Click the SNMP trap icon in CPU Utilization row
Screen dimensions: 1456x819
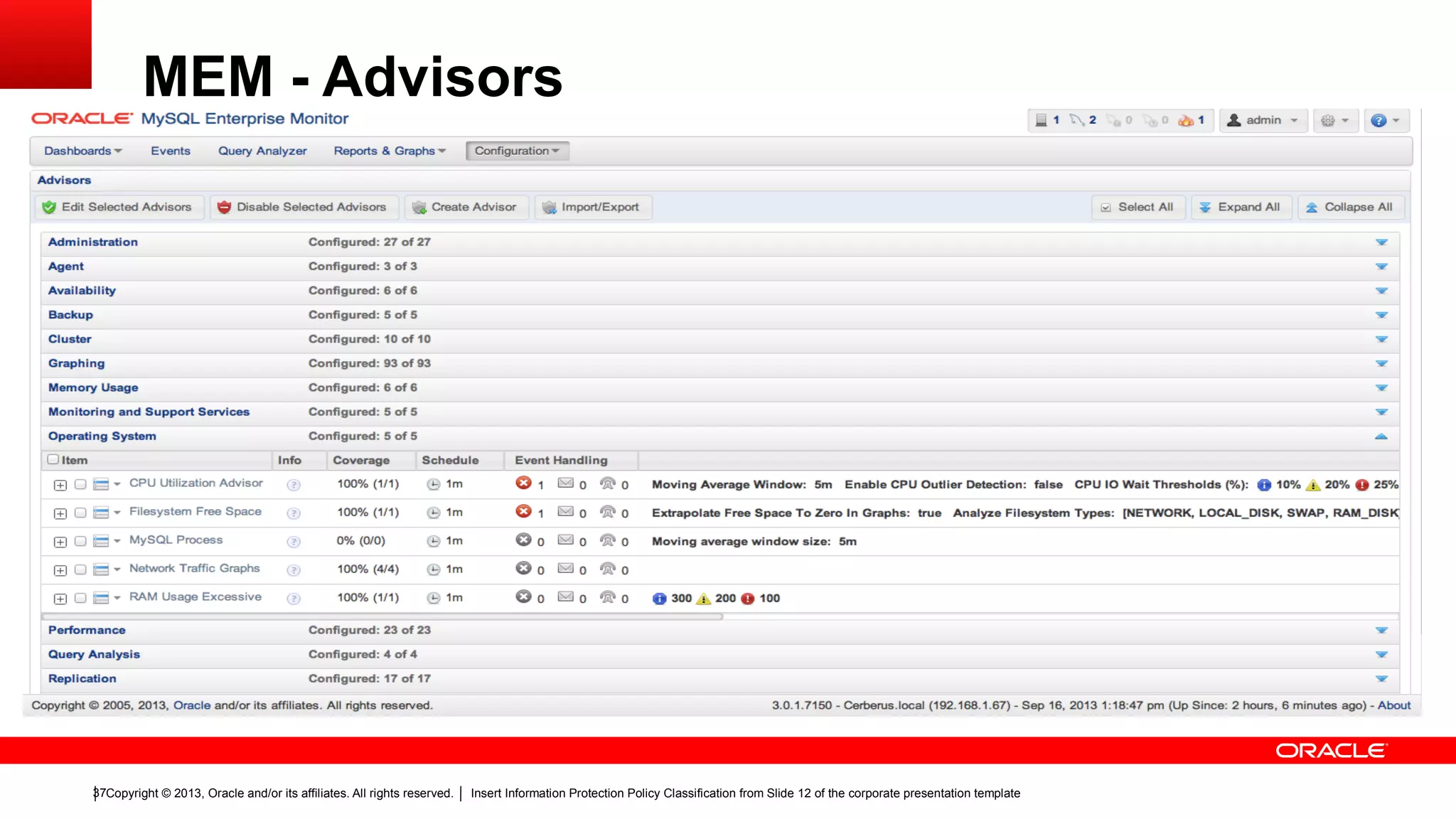(x=607, y=483)
